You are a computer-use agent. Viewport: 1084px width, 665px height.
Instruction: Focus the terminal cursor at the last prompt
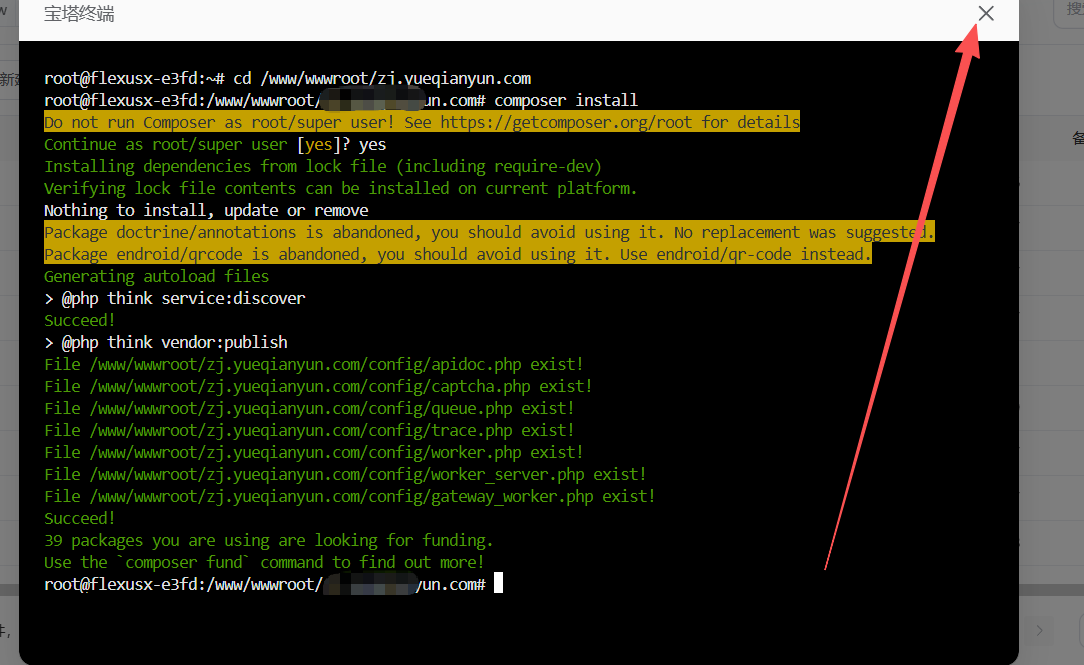(x=498, y=584)
